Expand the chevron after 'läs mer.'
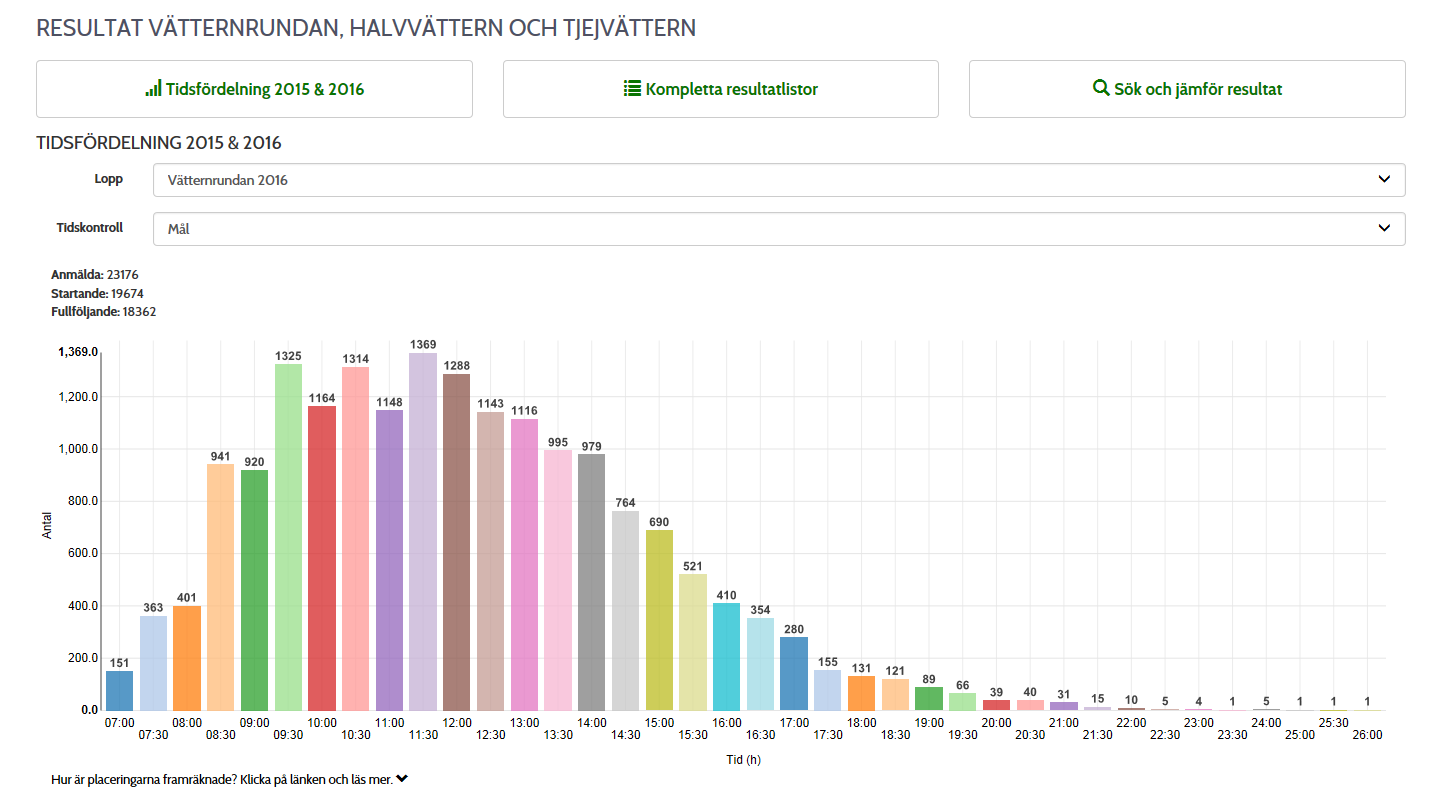This screenshot has height=800, width=1453. [402, 779]
